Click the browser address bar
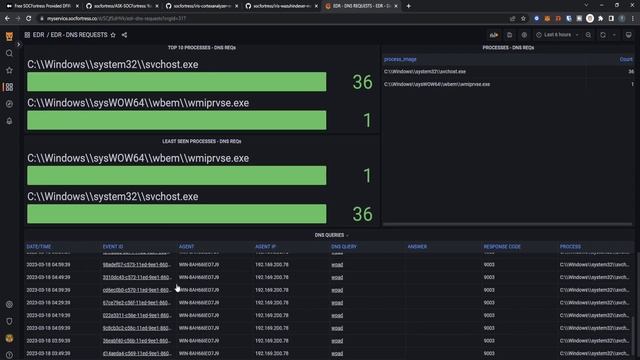The width and height of the screenshot is (640, 360). 273,19
